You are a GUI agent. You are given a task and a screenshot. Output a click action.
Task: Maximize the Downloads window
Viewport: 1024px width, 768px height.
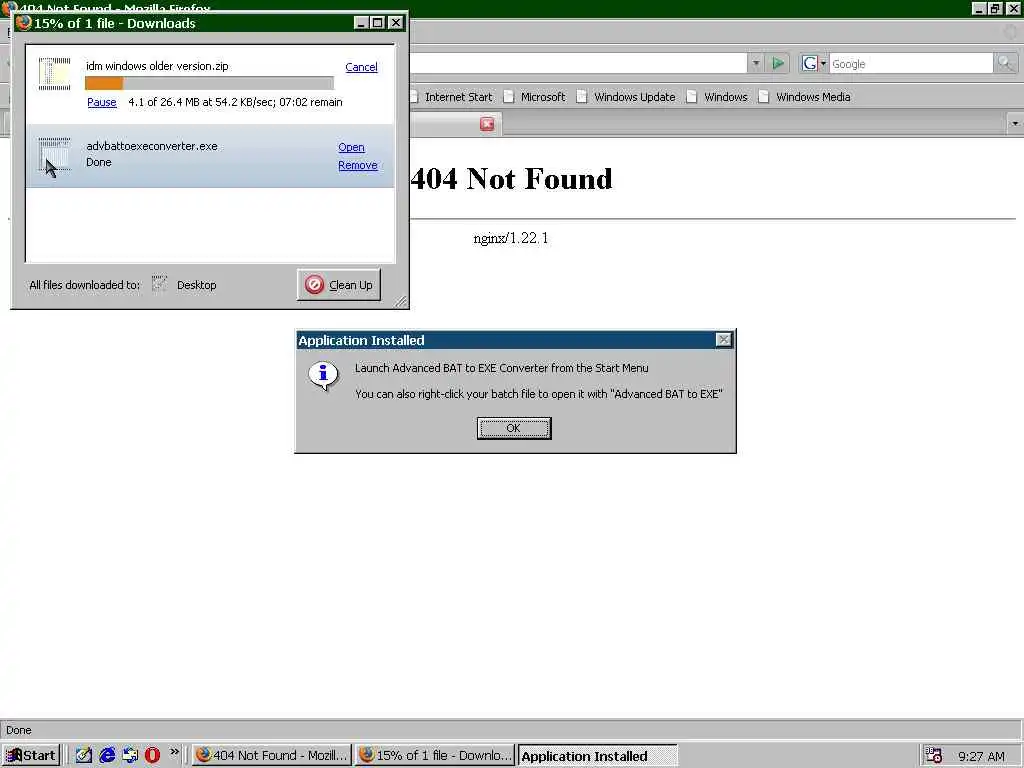pyautogui.click(x=377, y=23)
